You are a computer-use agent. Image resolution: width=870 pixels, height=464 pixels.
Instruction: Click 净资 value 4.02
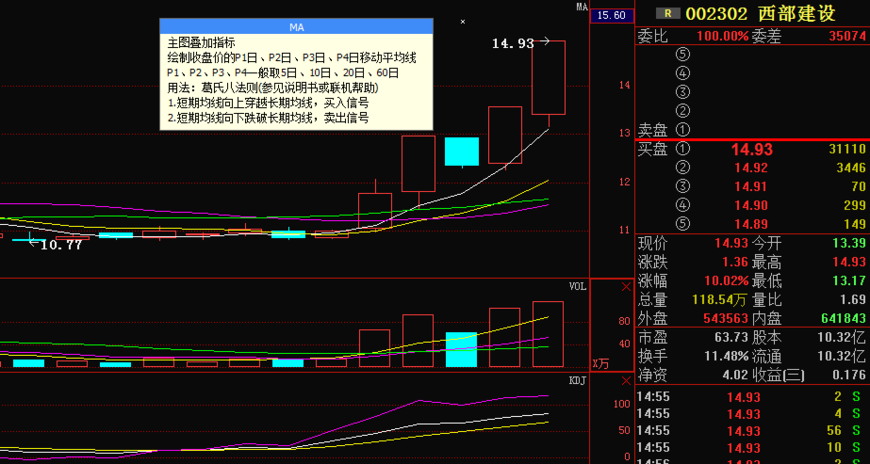tap(735, 375)
